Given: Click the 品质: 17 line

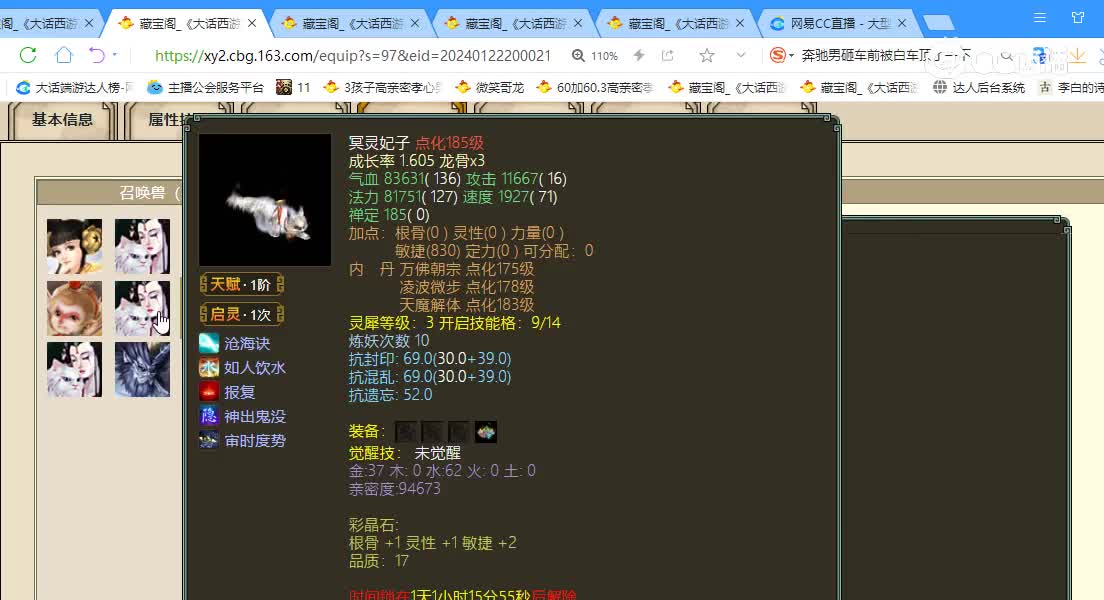Looking at the screenshot, I should pos(379,561).
